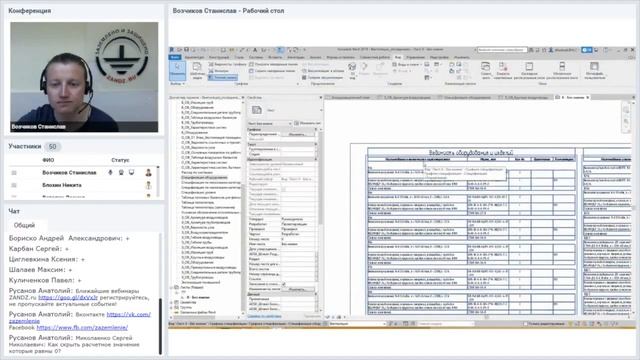640x360 pixels.
Task: Click Применить button in Properties
Action: (x=312, y=316)
